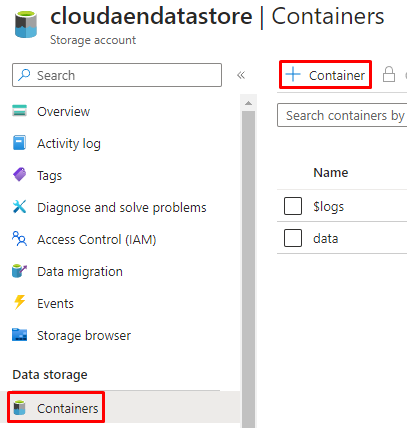The width and height of the screenshot is (407, 428).
Task: Click the sidebar scroll up arrow
Action: pyautogui.click(x=248, y=103)
